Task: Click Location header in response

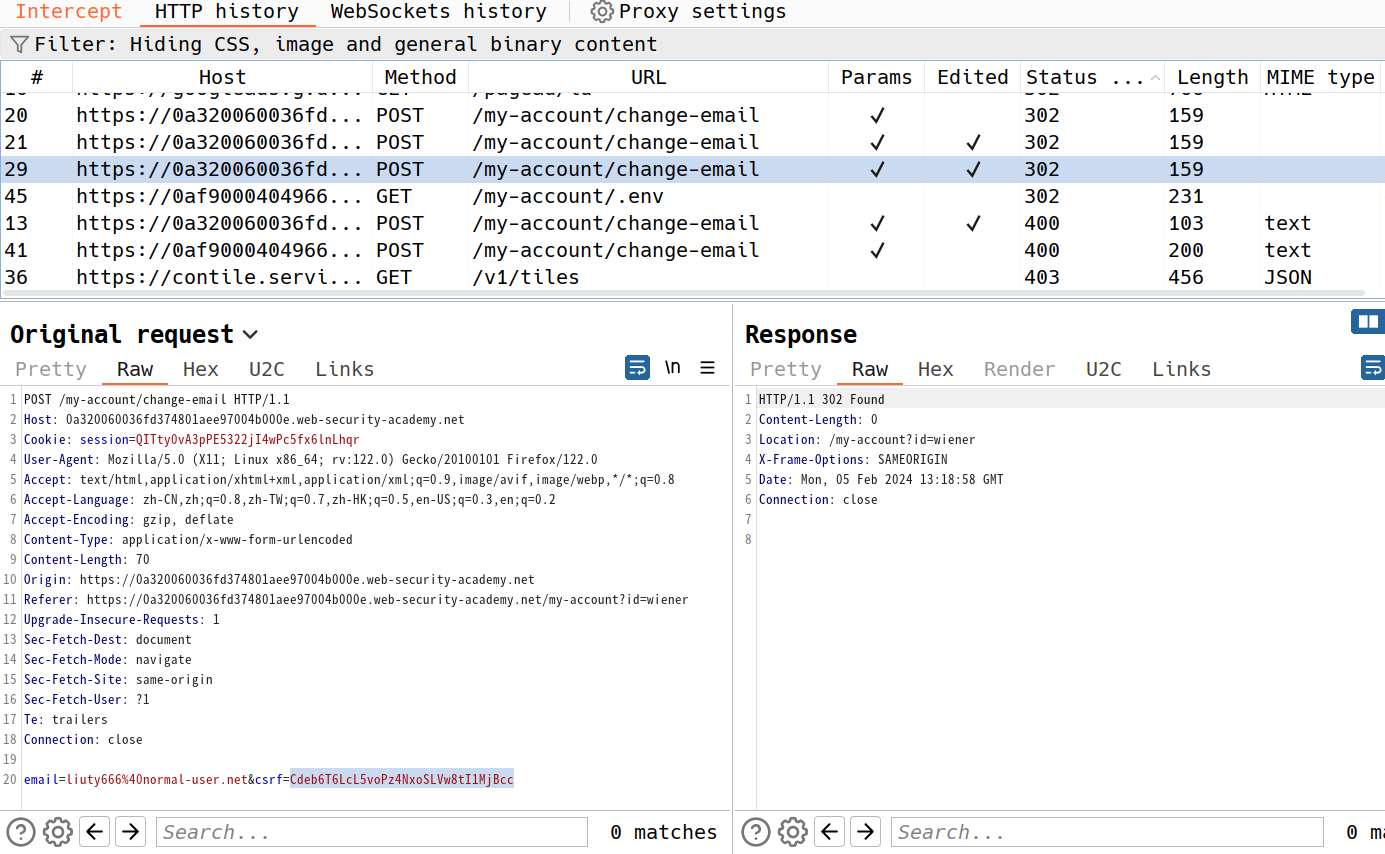Action: tap(867, 439)
